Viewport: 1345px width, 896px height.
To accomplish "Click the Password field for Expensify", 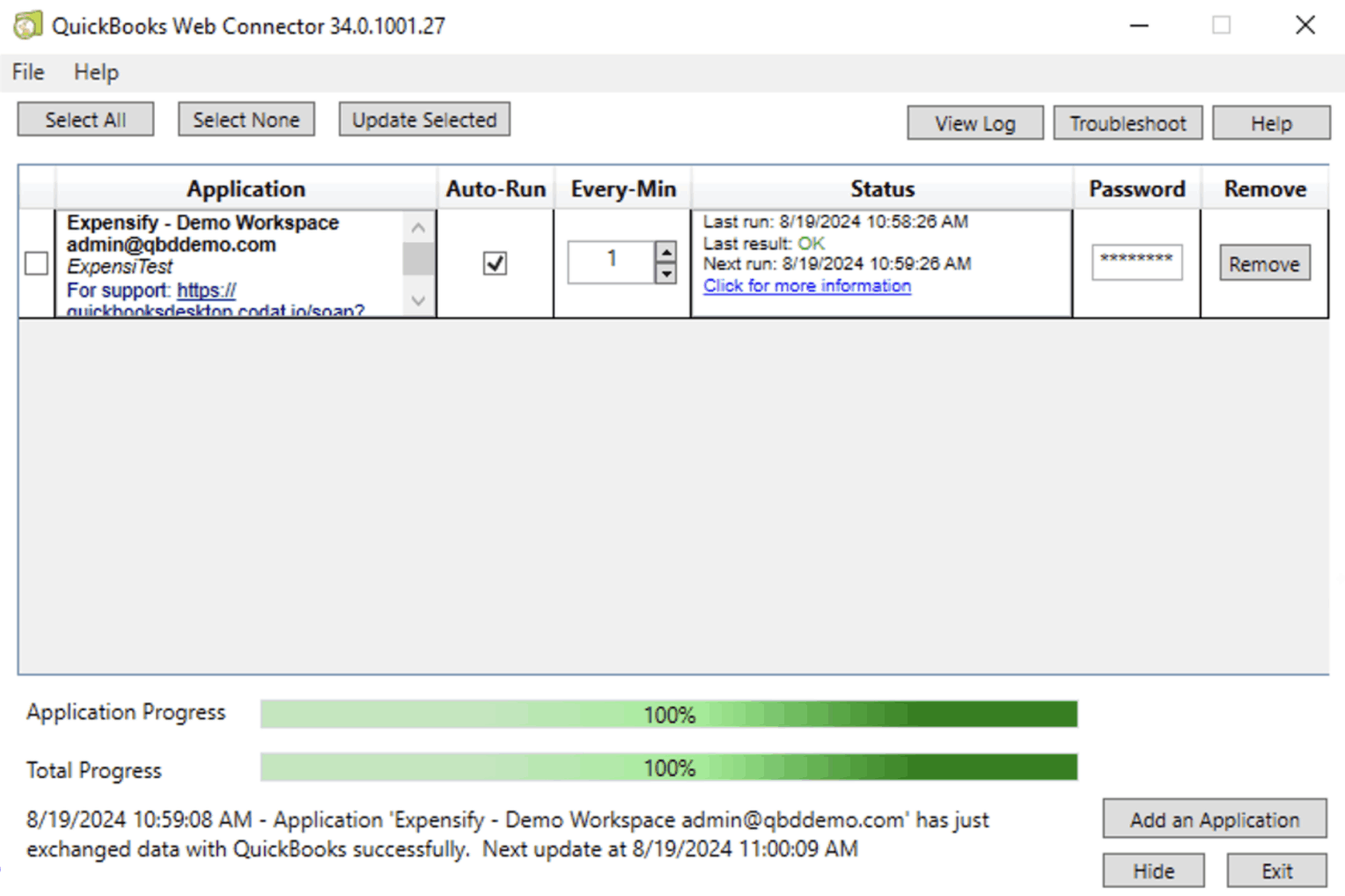I will [1136, 262].
